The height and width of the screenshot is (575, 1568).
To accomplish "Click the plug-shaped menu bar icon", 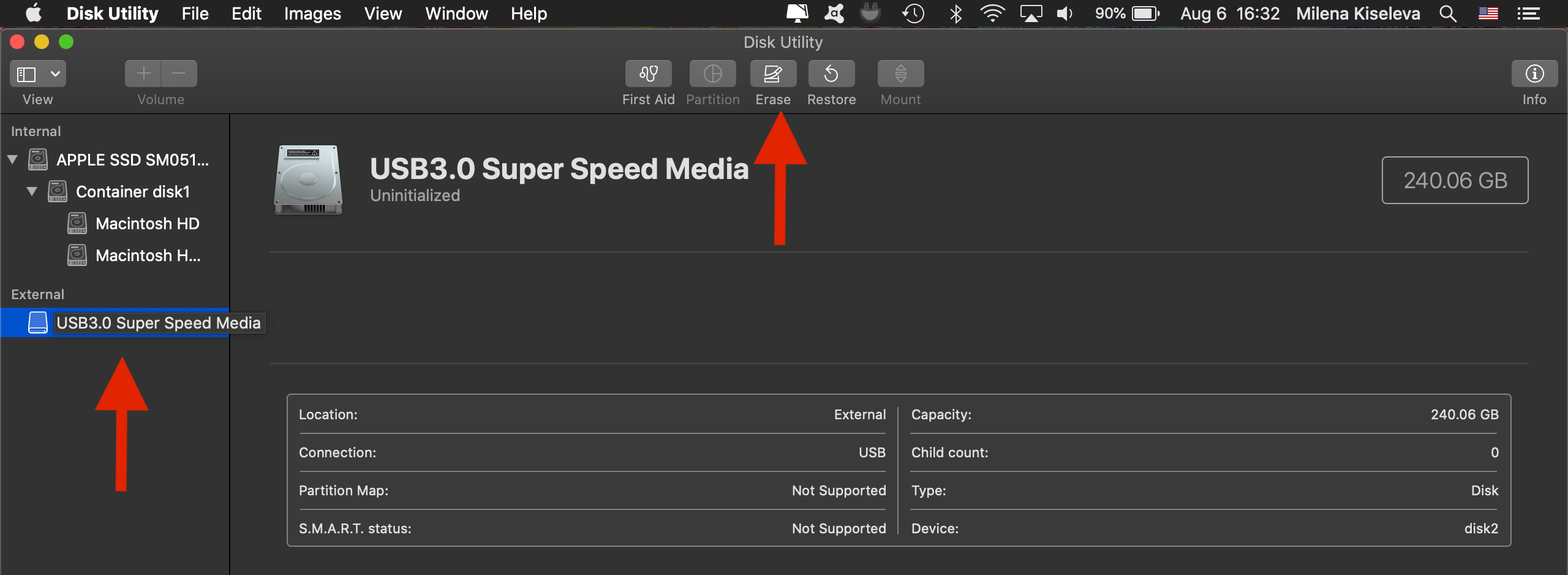I will (x=870, y=13).
